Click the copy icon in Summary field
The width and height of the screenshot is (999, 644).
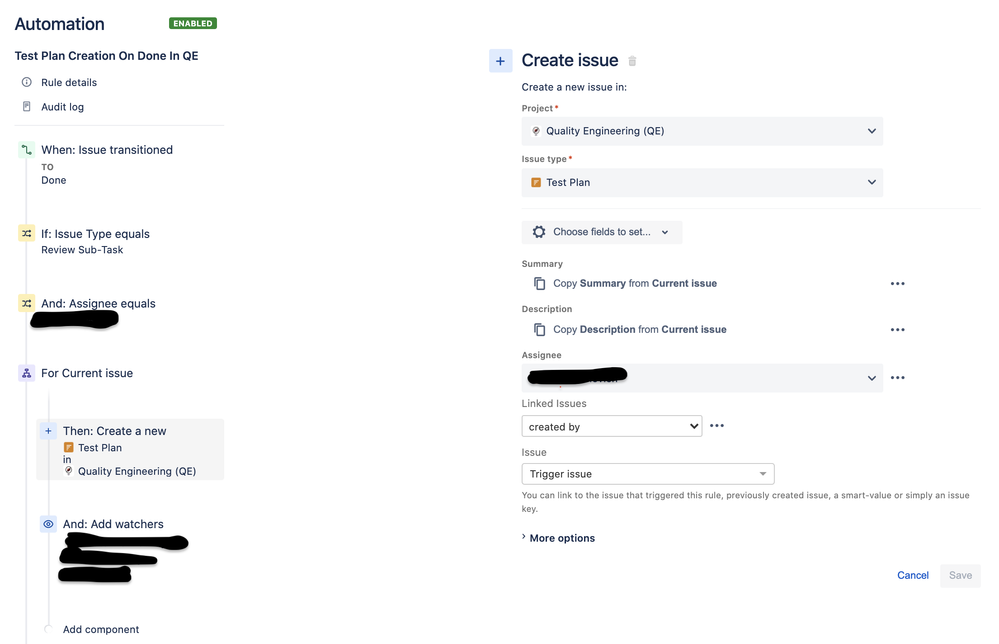pyautogui.click(x=540, y=283)
